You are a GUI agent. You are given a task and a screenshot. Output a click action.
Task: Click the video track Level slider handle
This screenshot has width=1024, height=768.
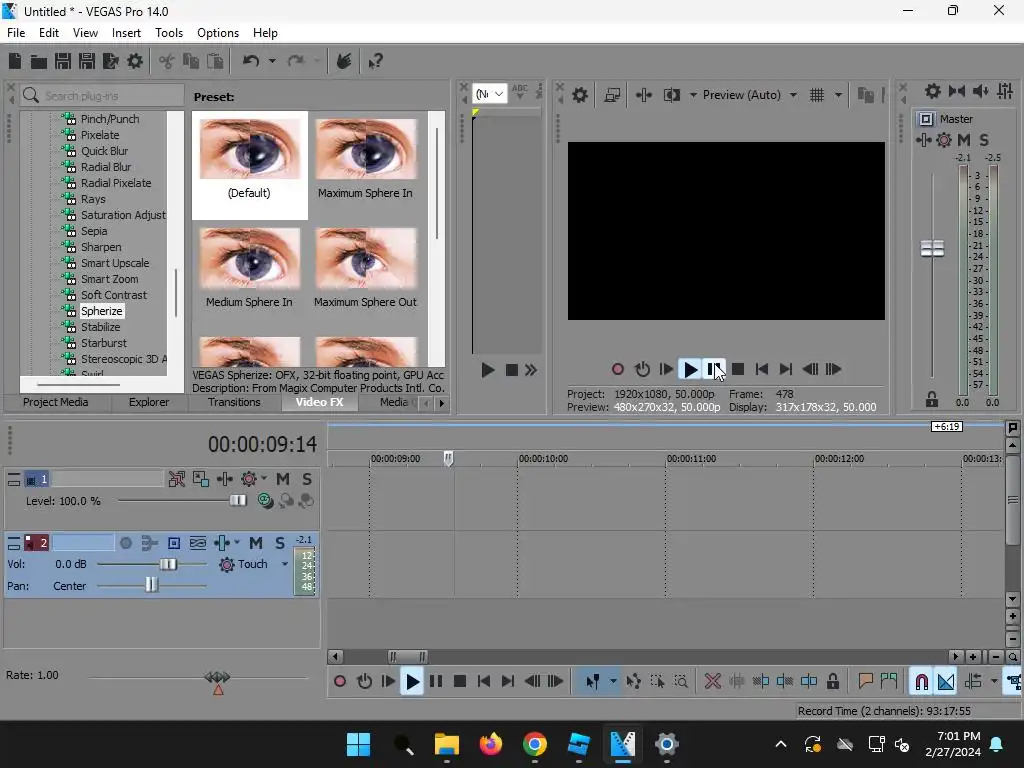tap(238, 501)
